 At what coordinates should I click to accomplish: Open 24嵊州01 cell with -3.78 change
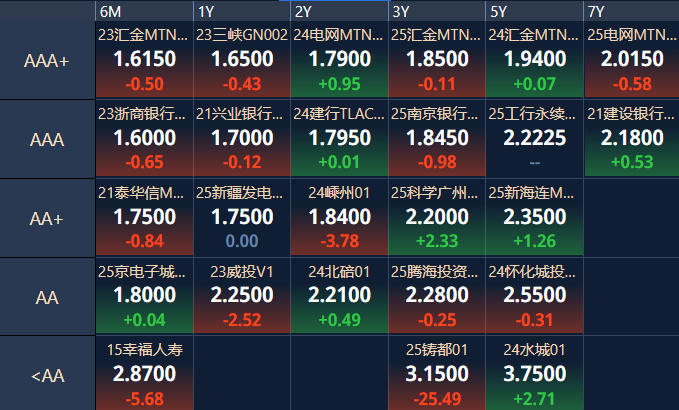pyautogui.click(x=339, y=217)
